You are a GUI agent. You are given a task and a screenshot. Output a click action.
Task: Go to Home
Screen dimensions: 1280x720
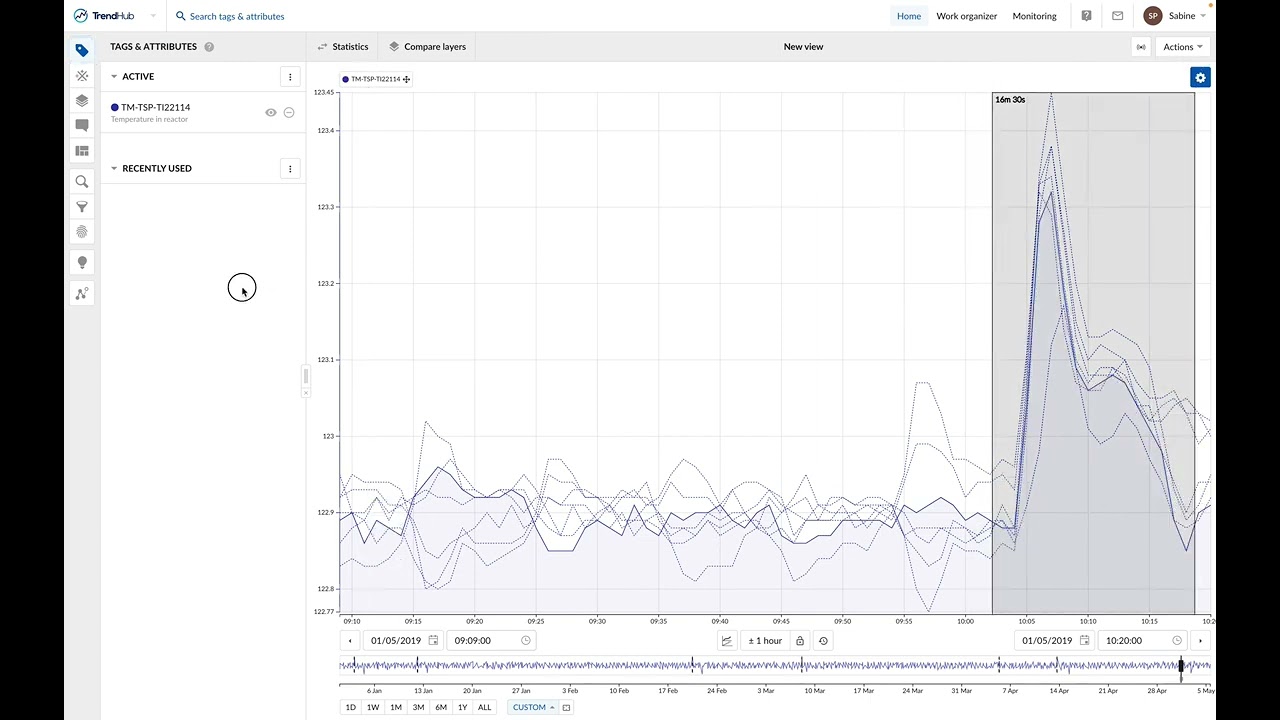[x=909, y=16]
